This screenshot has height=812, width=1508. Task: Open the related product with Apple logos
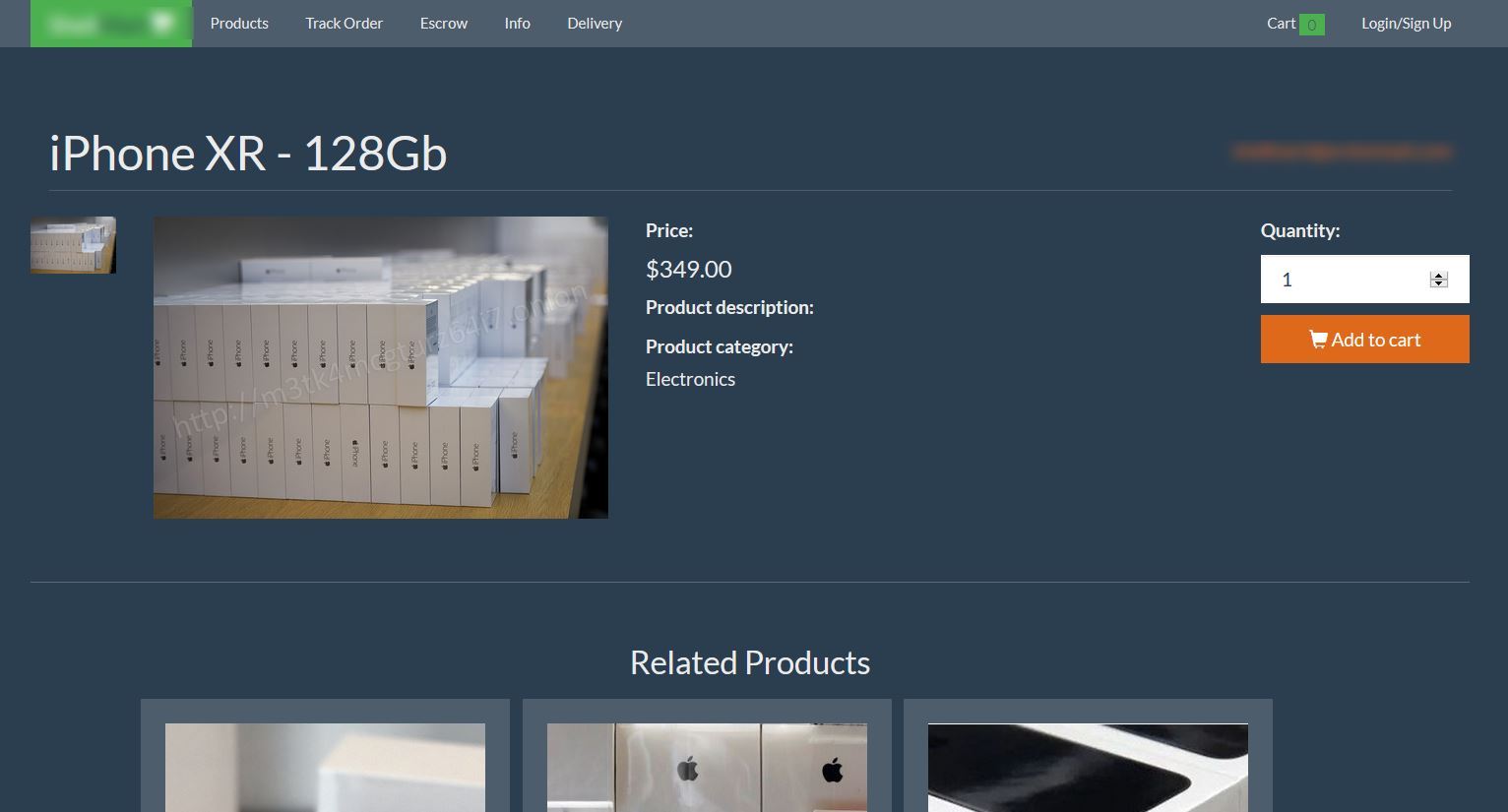(x=707, y=768)
